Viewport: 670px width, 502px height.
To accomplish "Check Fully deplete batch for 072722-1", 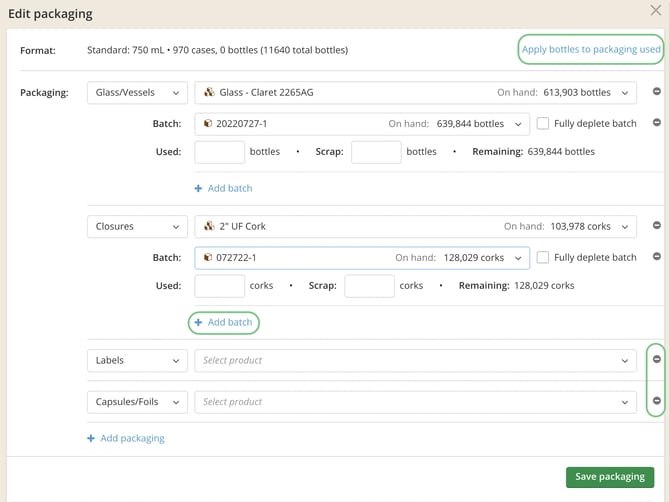I will pos(543,257).
